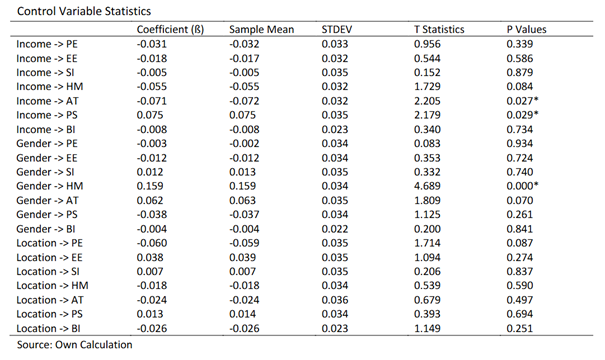Click the 0.036 STDEV cell

(x=335, y=300)
